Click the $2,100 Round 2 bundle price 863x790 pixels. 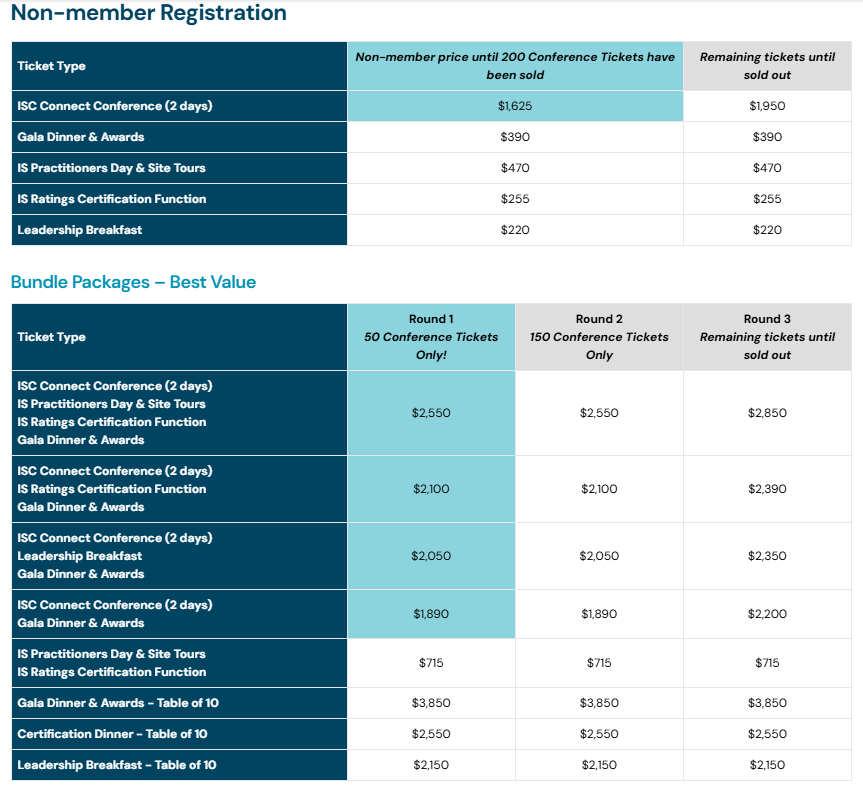pos(599,489)
